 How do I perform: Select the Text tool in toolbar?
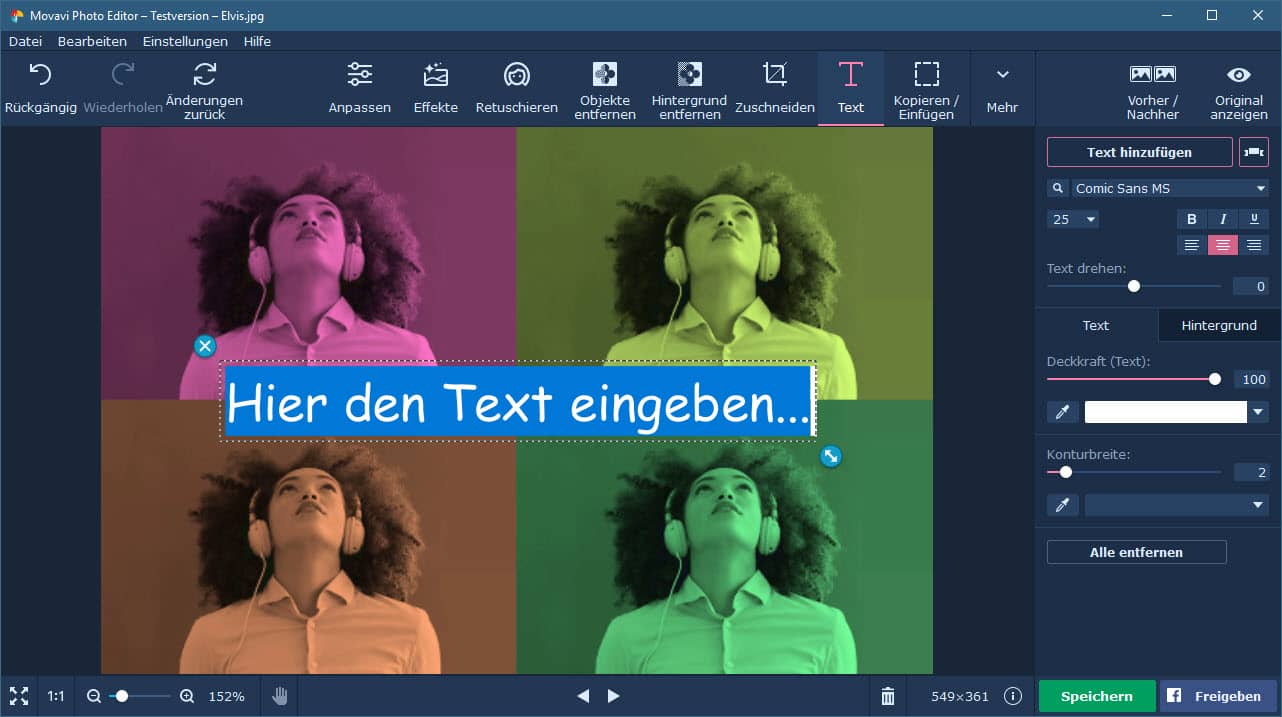click(x=851, y=88)
